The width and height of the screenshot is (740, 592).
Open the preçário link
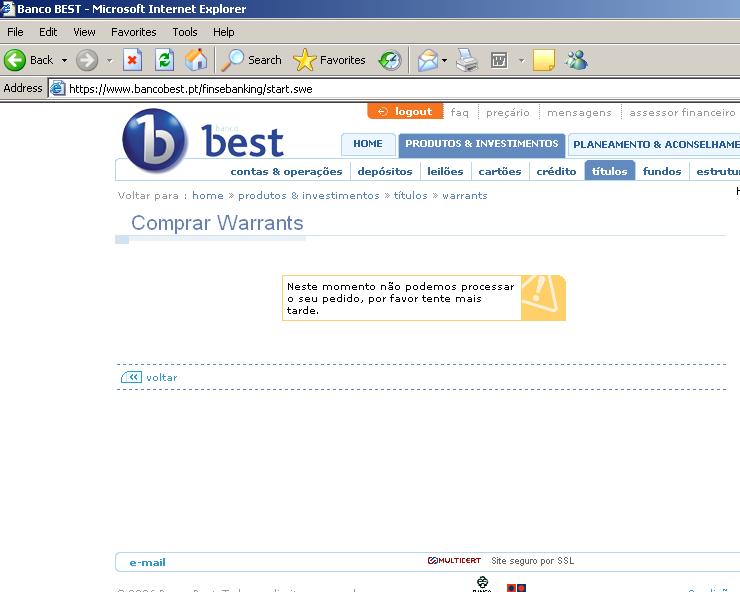click(x=508, y=113)
